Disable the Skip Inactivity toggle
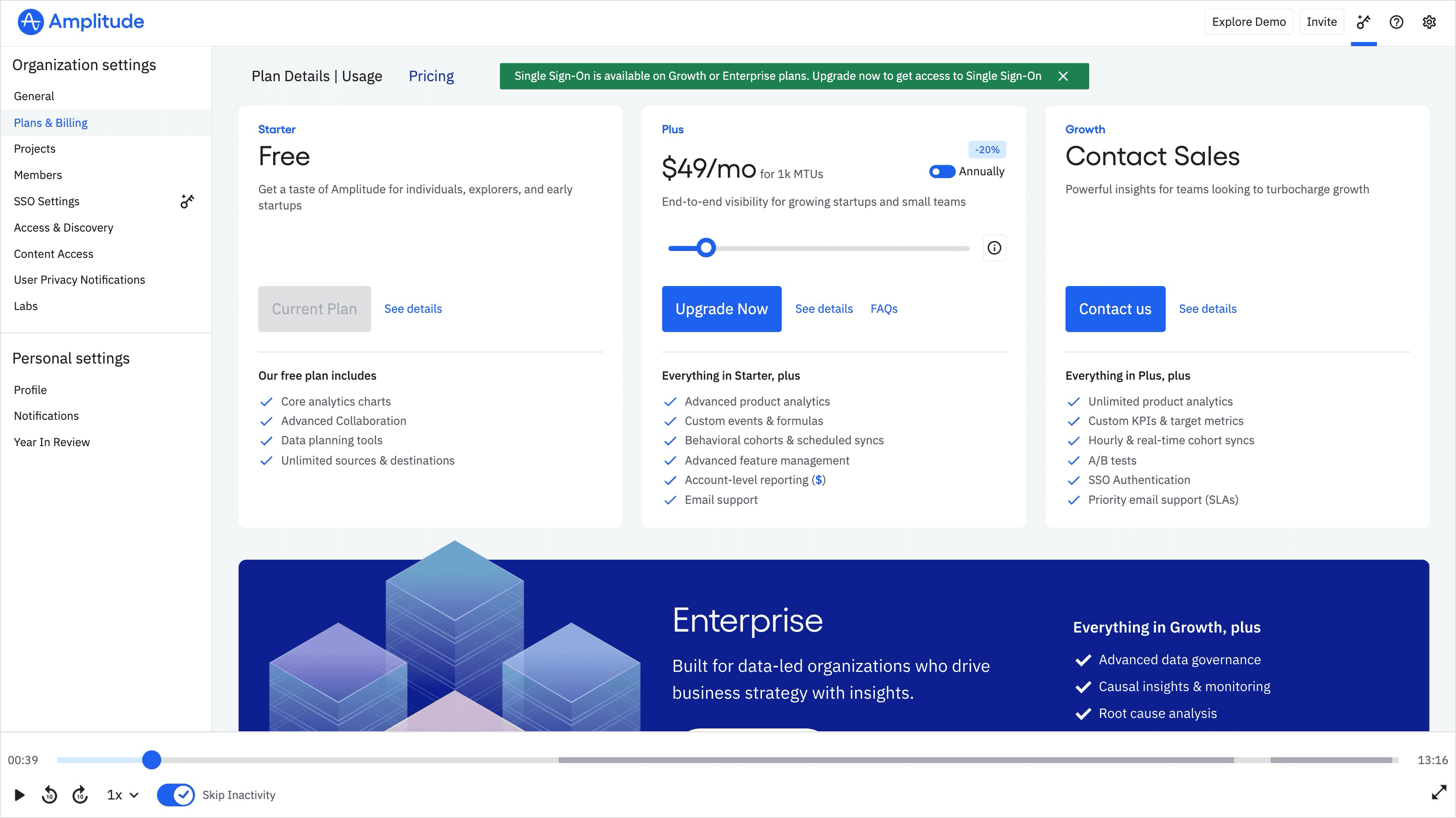 [176, 795]
